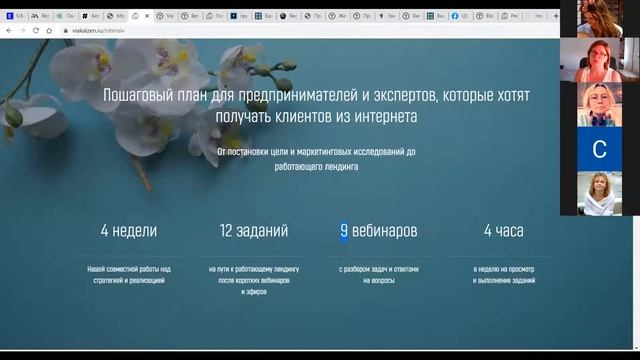
Task: Switch to the tab with the dark blue play icon
Action: tap(239, 16)
